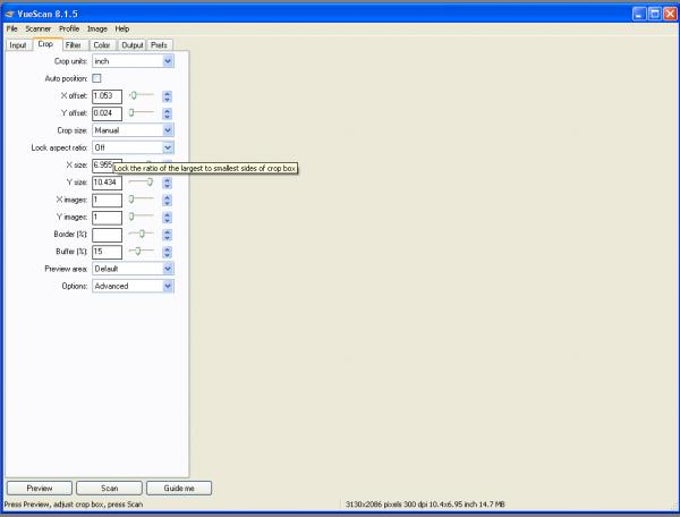Open the File menu
Screen dimensions: 680x517
tap(12, 29)
